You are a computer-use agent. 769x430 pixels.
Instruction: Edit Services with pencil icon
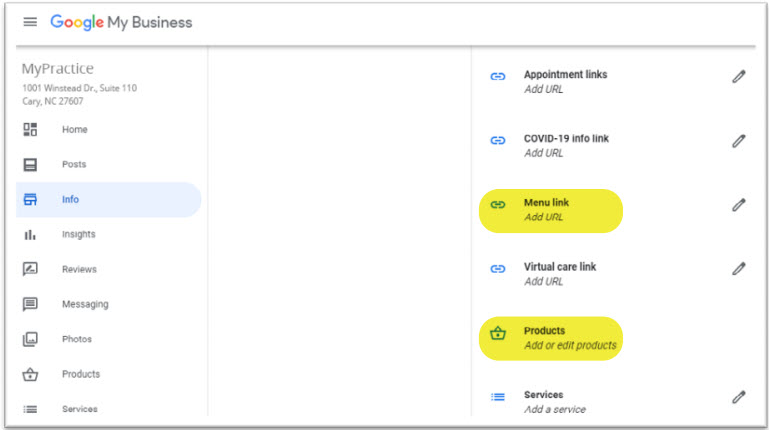coord(739,397)
